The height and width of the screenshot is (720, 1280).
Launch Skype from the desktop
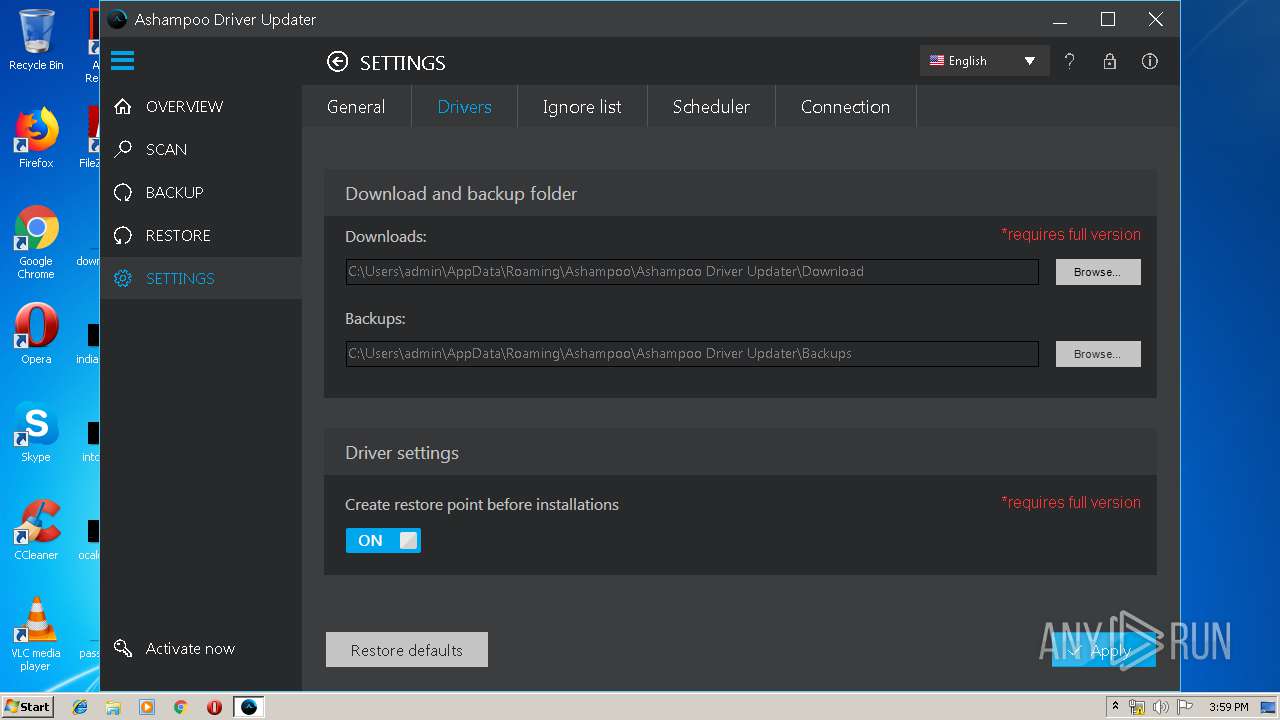36,432
